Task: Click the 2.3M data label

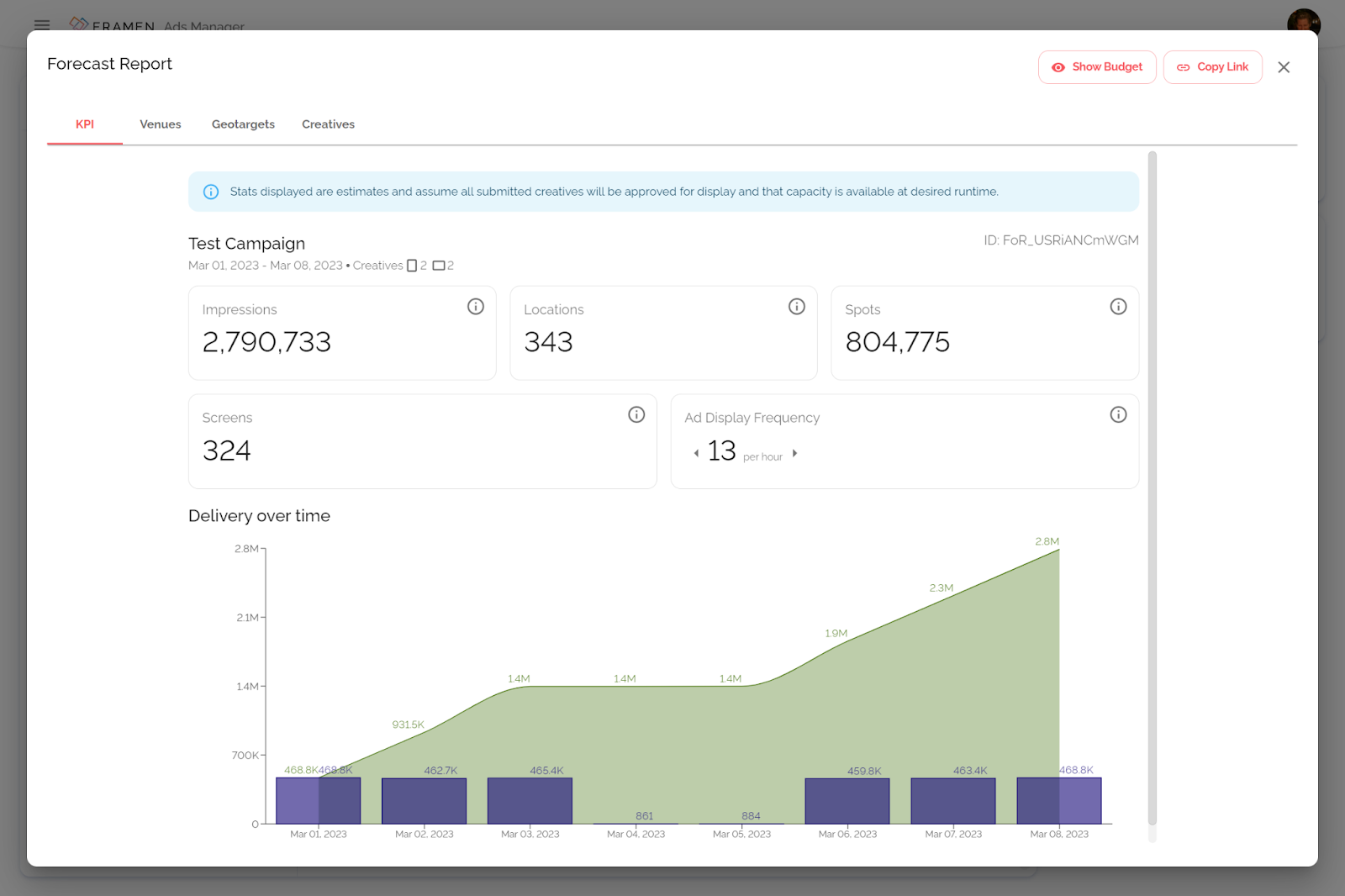Action: (941, 588)
